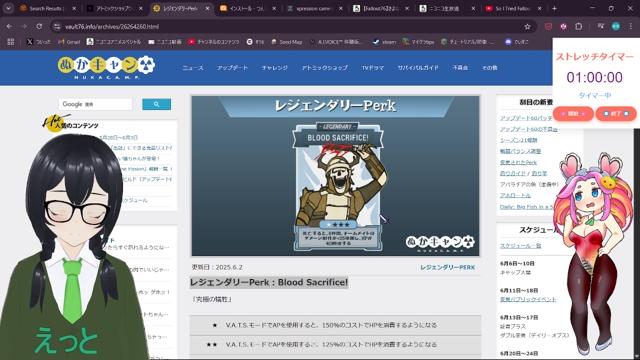Go back using the browser back arrow
640x360 pixels.
(x=9, y=26)
